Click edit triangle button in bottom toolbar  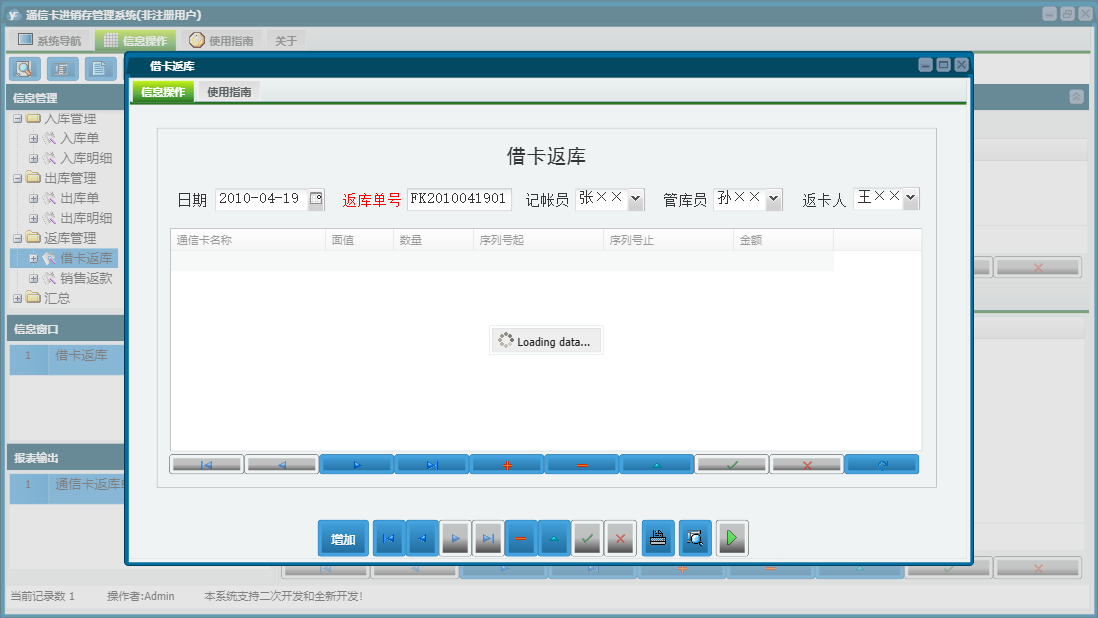point(554,538)
